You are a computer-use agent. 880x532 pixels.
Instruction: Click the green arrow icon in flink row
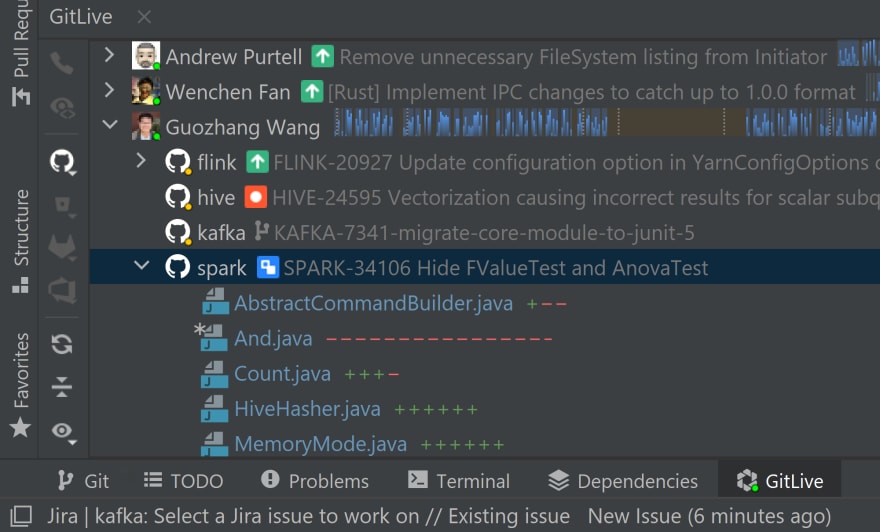257,162
